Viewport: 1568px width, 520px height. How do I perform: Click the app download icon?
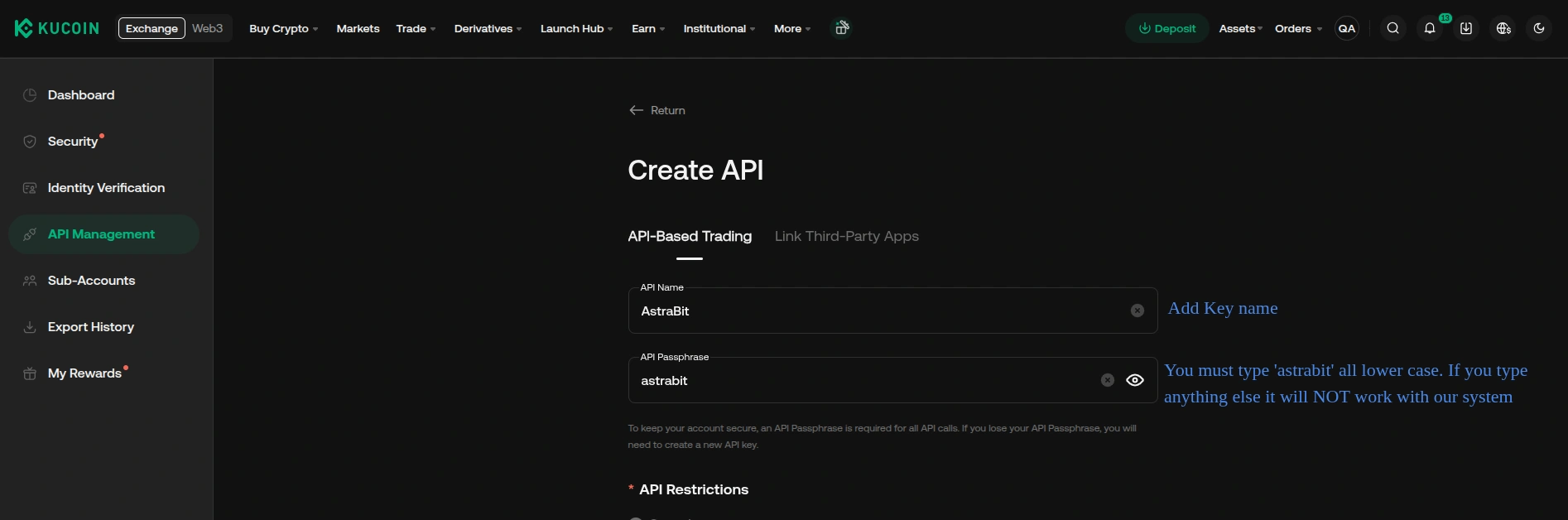pos(1466,28)
